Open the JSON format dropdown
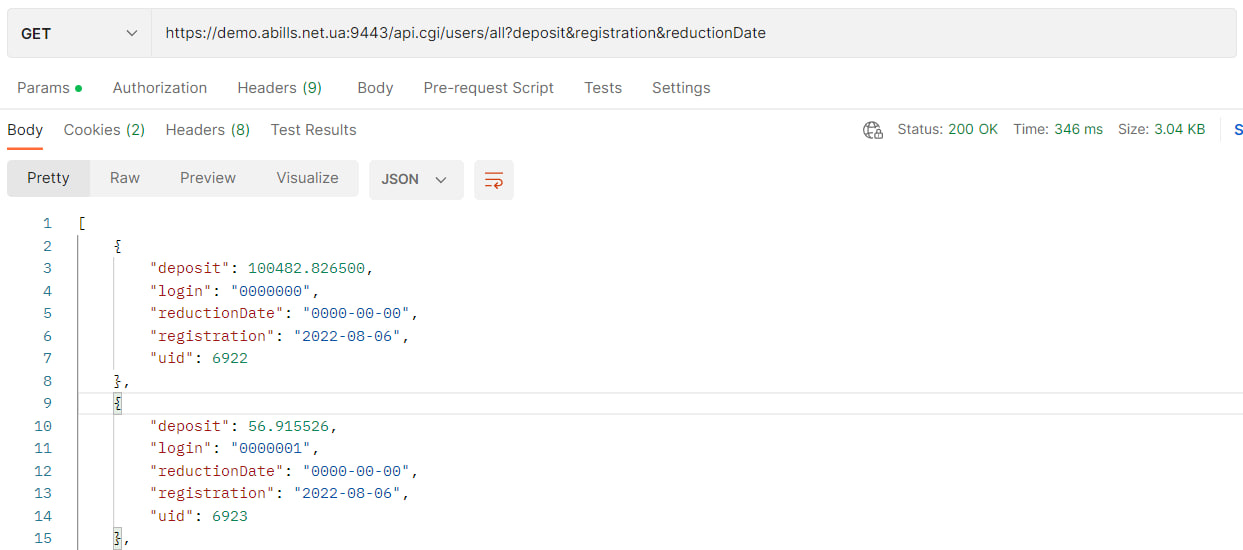This screenshot has width=1243, height=550. pos(415,180)
